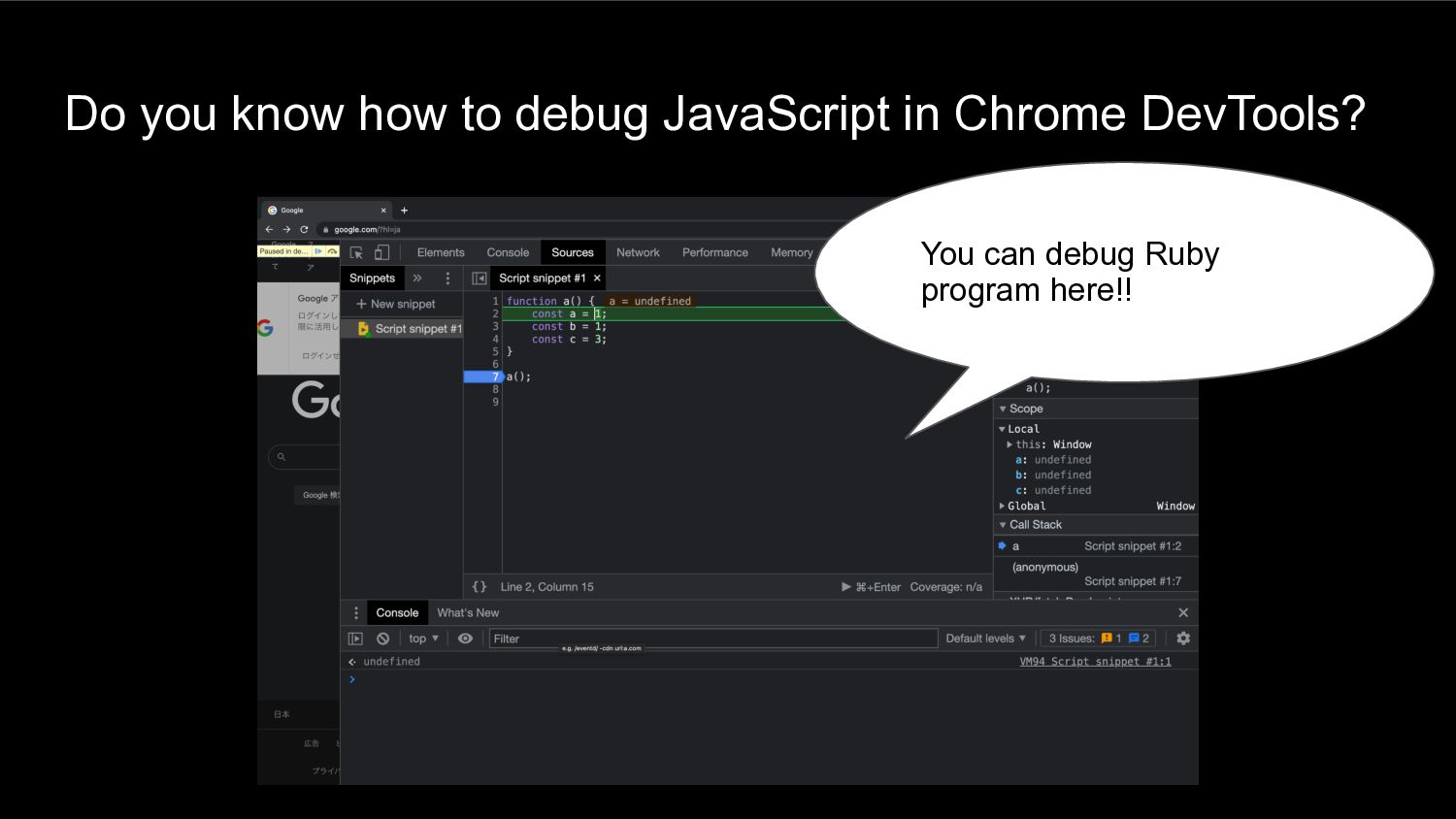This screenshot has width=1456, height=819.
Task: Open console settings gear icon
Action: click(x=1183, y=639)
